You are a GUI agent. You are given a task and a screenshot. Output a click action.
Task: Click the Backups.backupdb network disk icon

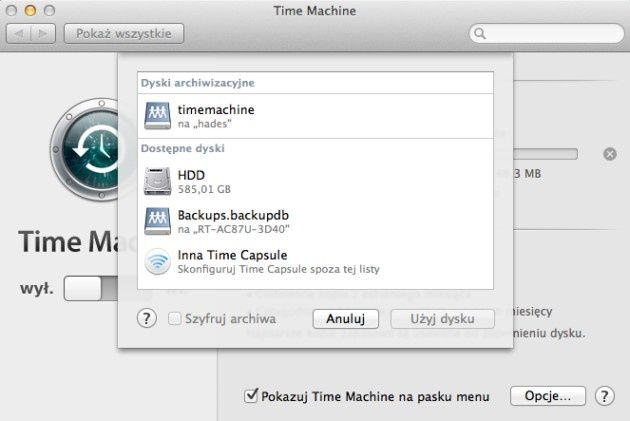tap(158, 221)
